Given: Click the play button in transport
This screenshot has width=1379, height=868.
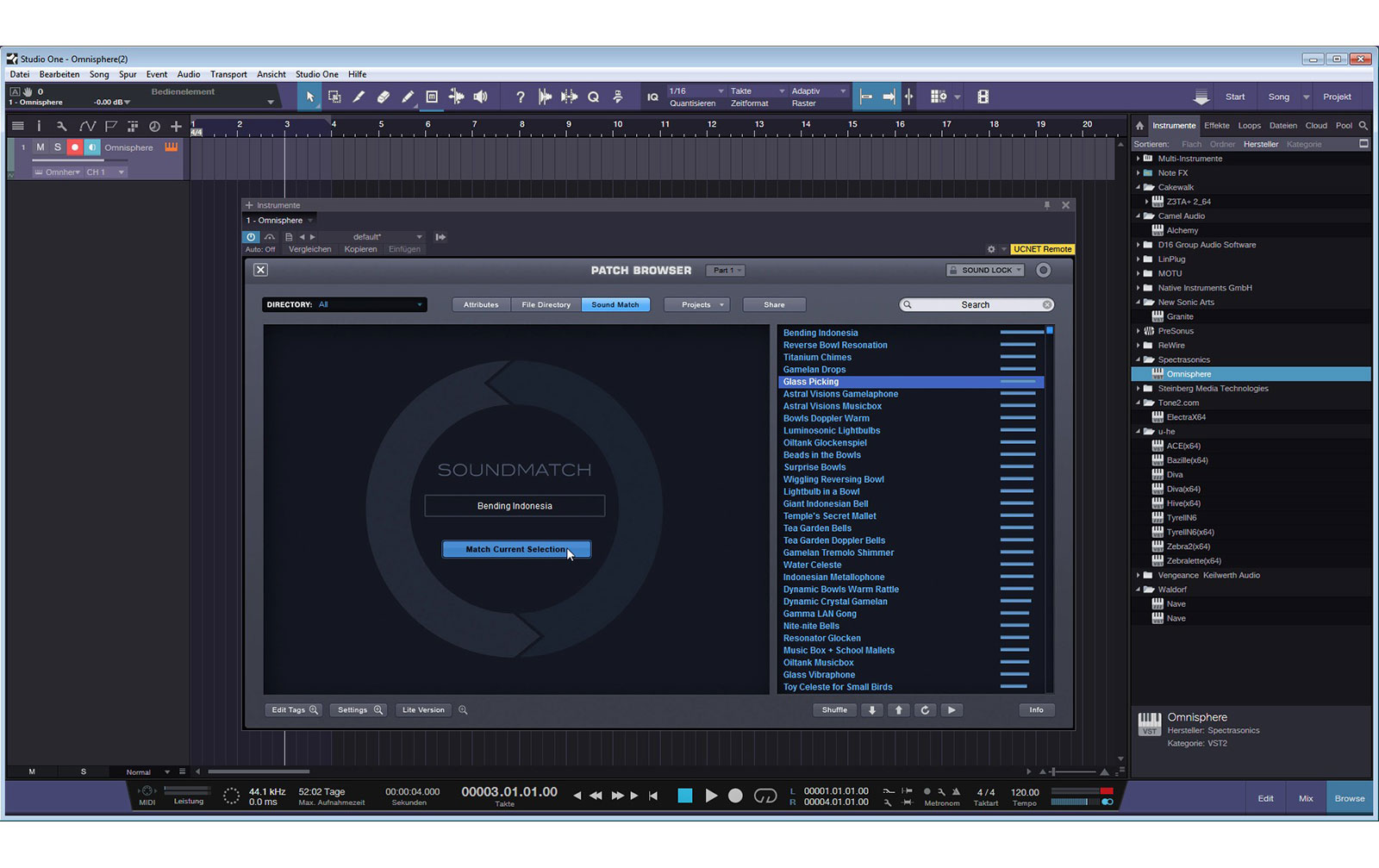Looking at the screenshot, I should (711, 796).
